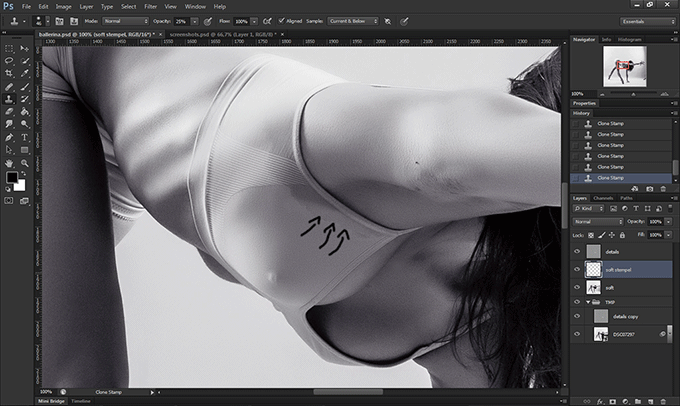The width and height of the screenshot is (680, 406).
Task: Select the History Brush tool
Action: [25, 99]
